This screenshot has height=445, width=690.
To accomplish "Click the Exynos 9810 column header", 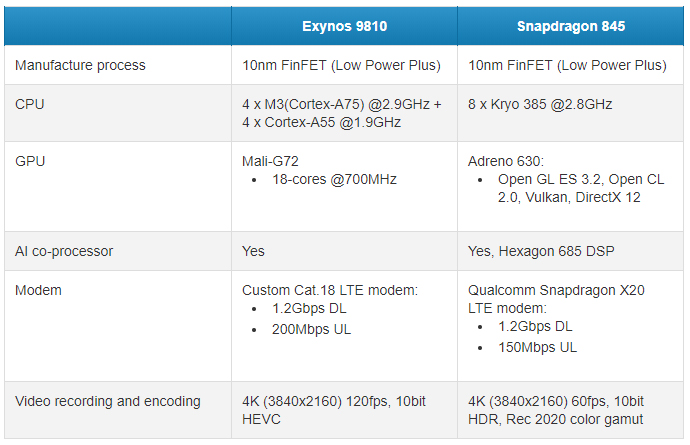I will (x=344, y=26).
